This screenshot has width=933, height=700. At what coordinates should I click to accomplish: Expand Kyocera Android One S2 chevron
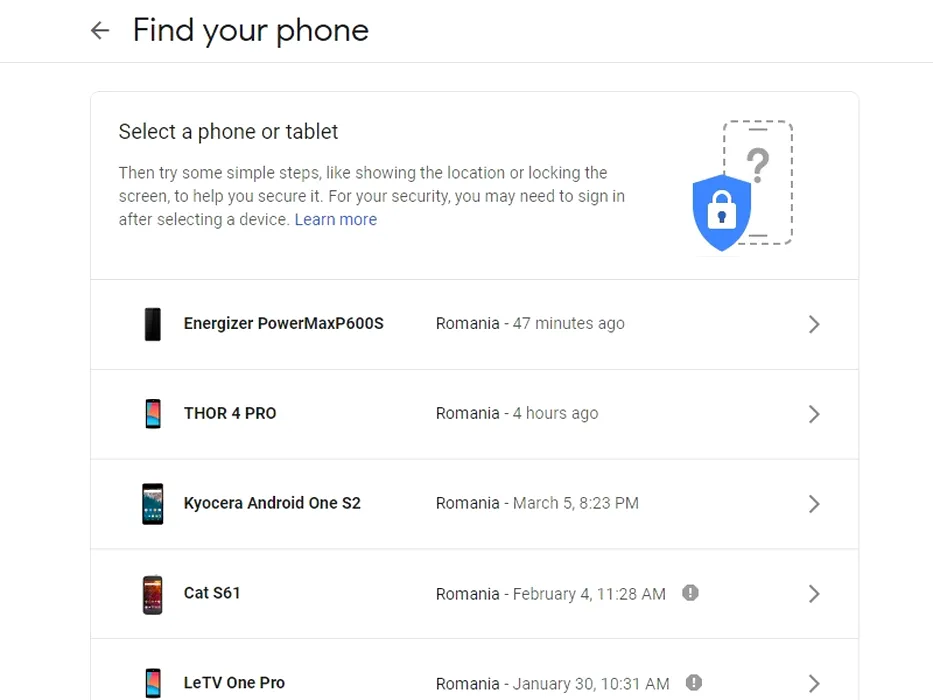pos(814,504)
